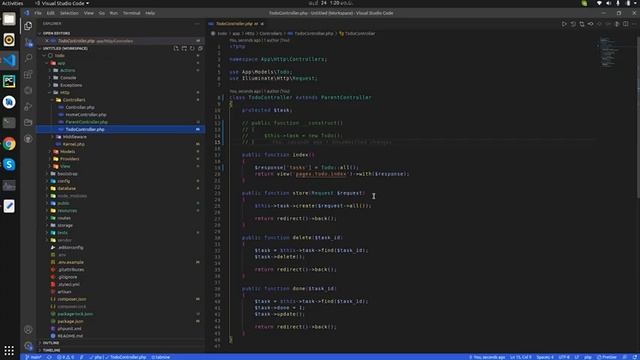Open Activities overview in top bar
The image size is (640, 360).
pos(12,3)
